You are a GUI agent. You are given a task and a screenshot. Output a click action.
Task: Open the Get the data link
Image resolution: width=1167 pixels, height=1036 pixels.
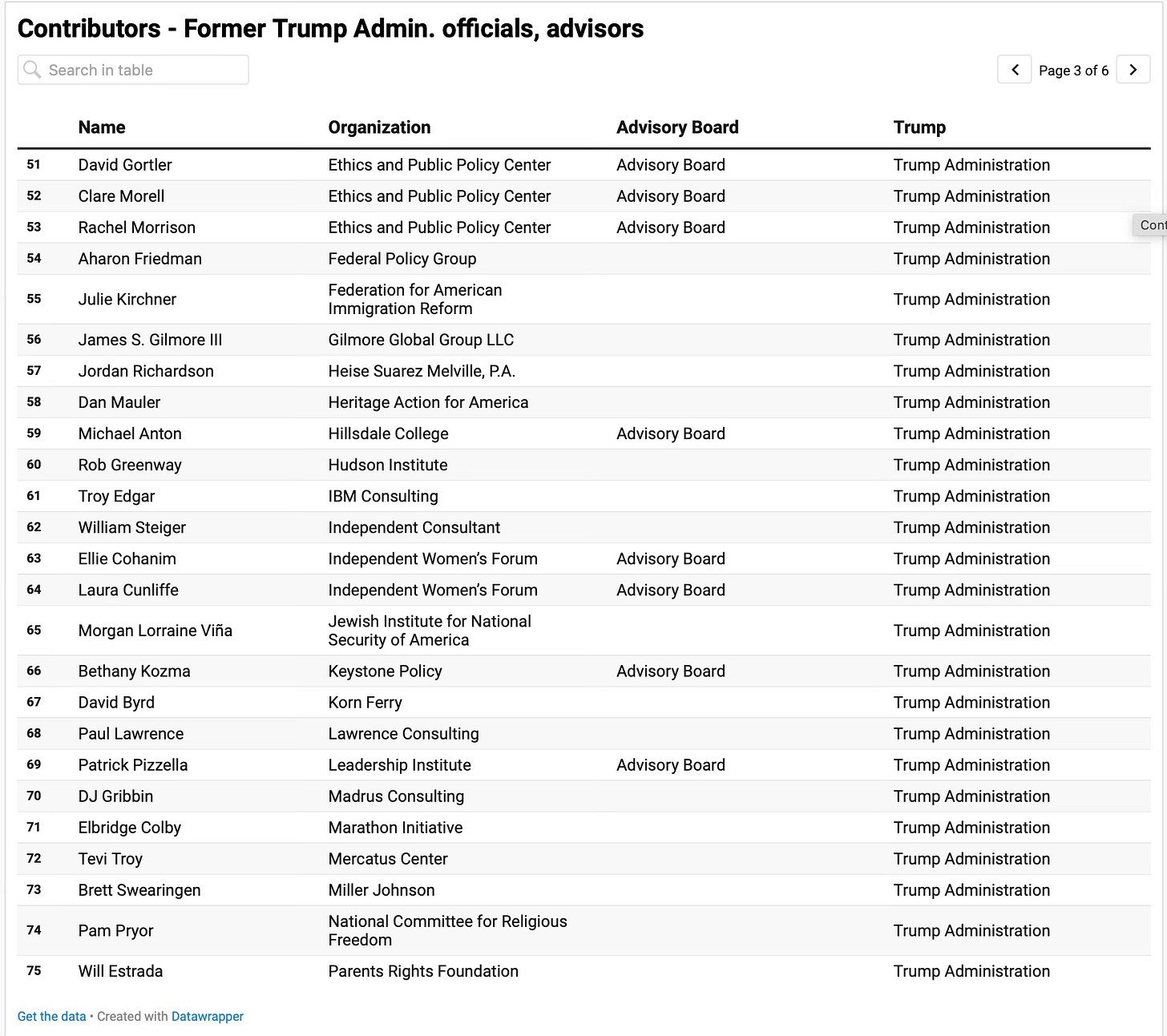coord(51,1016)
